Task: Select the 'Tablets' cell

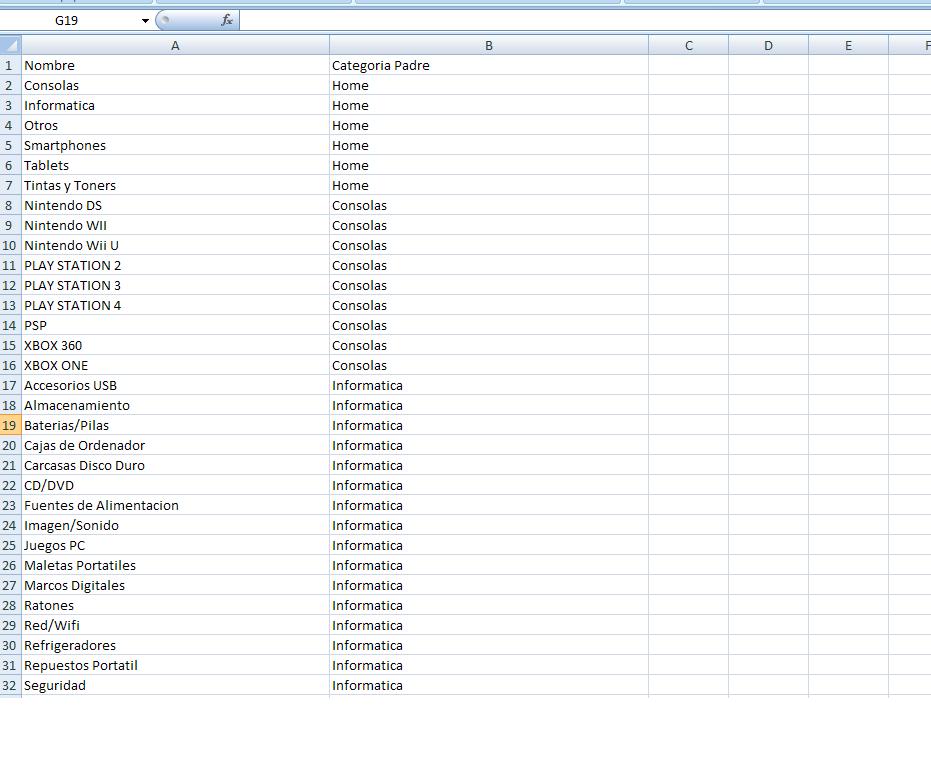Action: 175,166
